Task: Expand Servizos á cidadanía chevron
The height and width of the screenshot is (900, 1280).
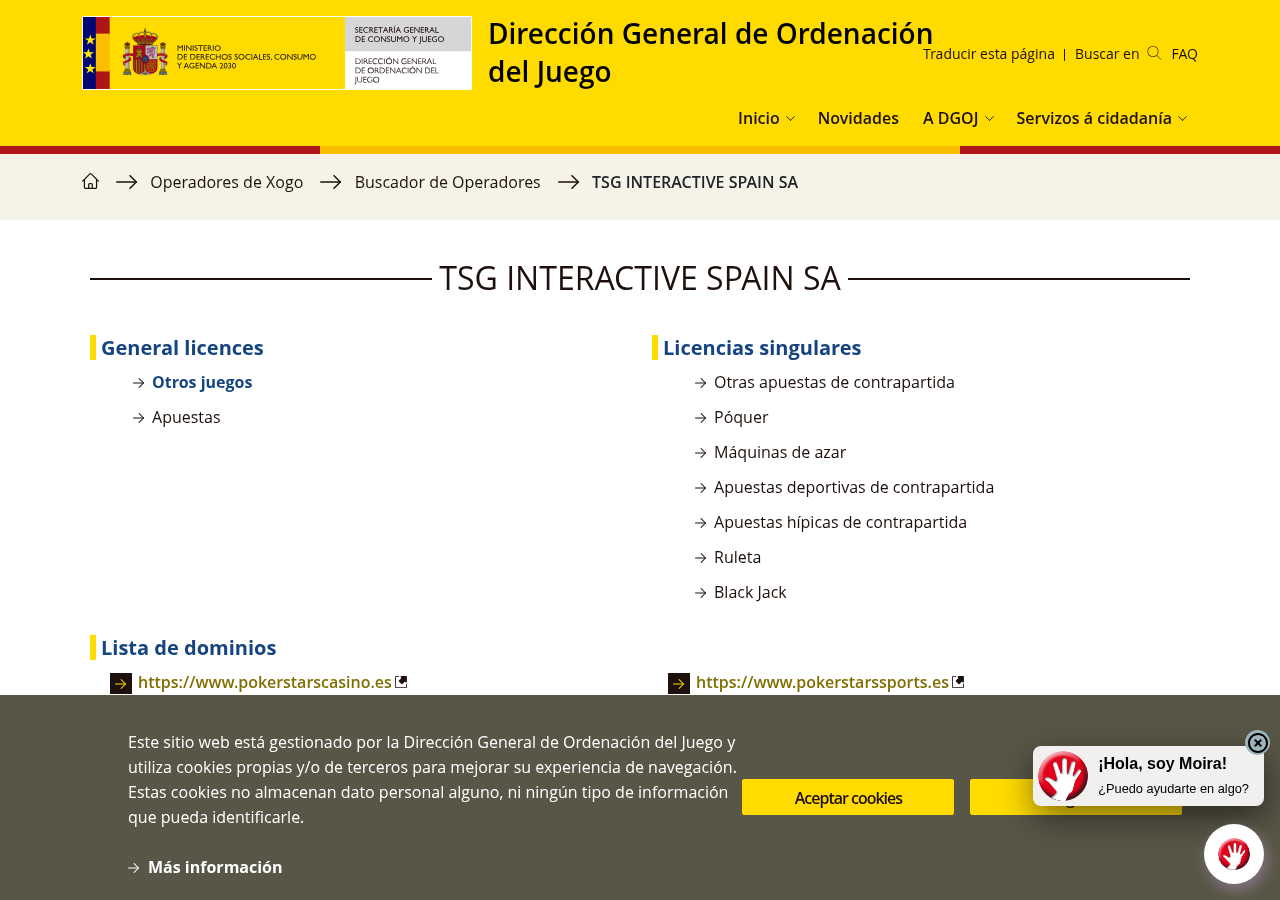Action: pos(1183,119)
